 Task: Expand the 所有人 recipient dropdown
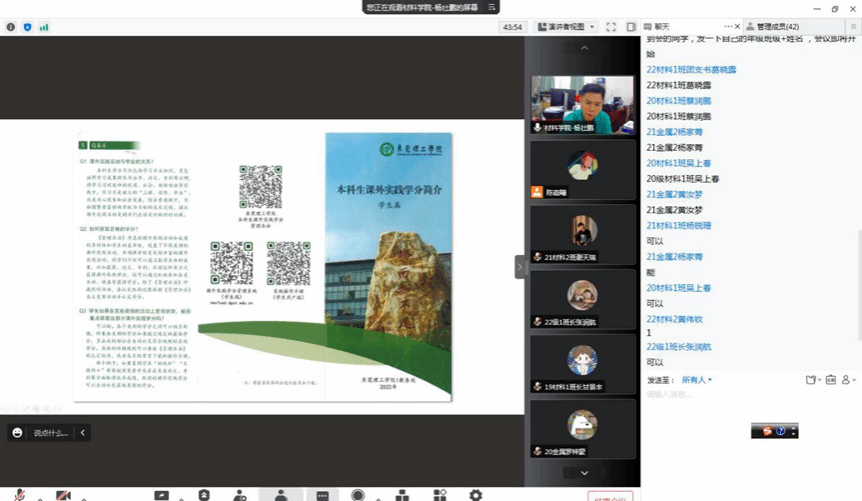point(697,380)
